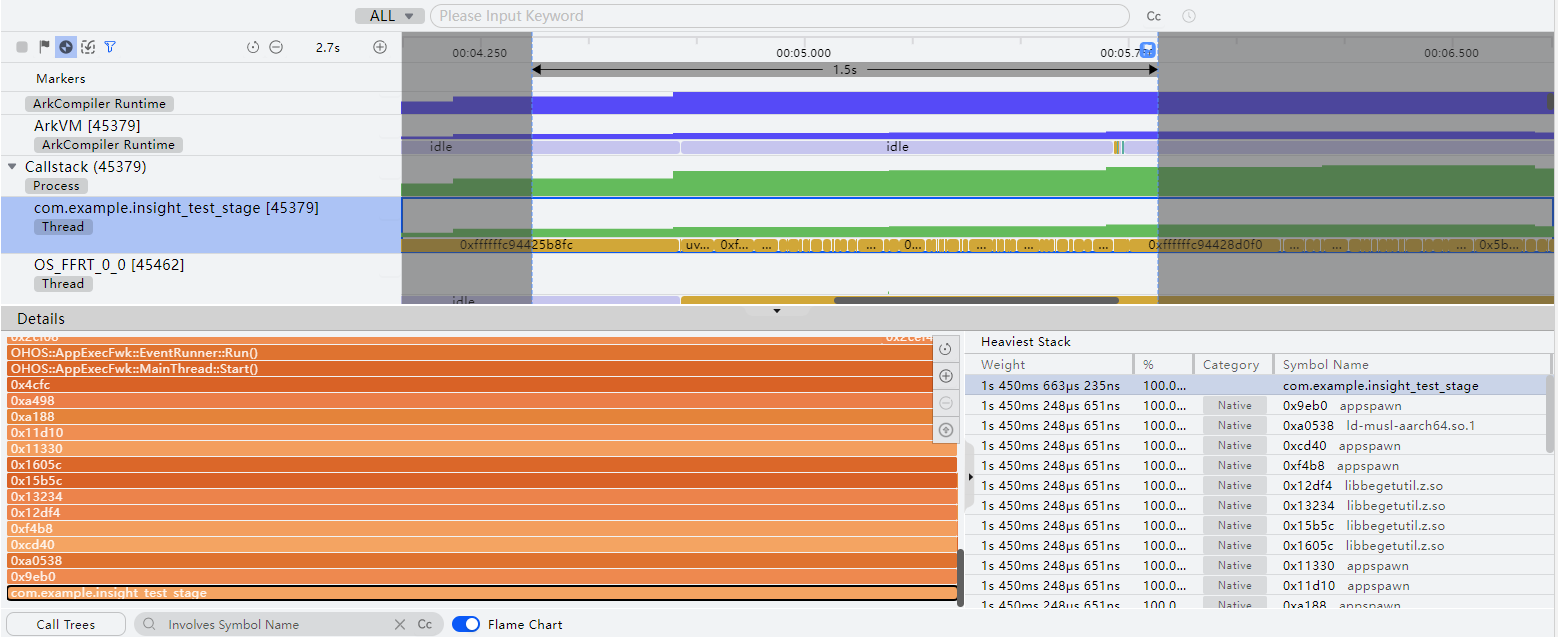Collapse the Details panel with down arrow

click(x=777, y=311)
